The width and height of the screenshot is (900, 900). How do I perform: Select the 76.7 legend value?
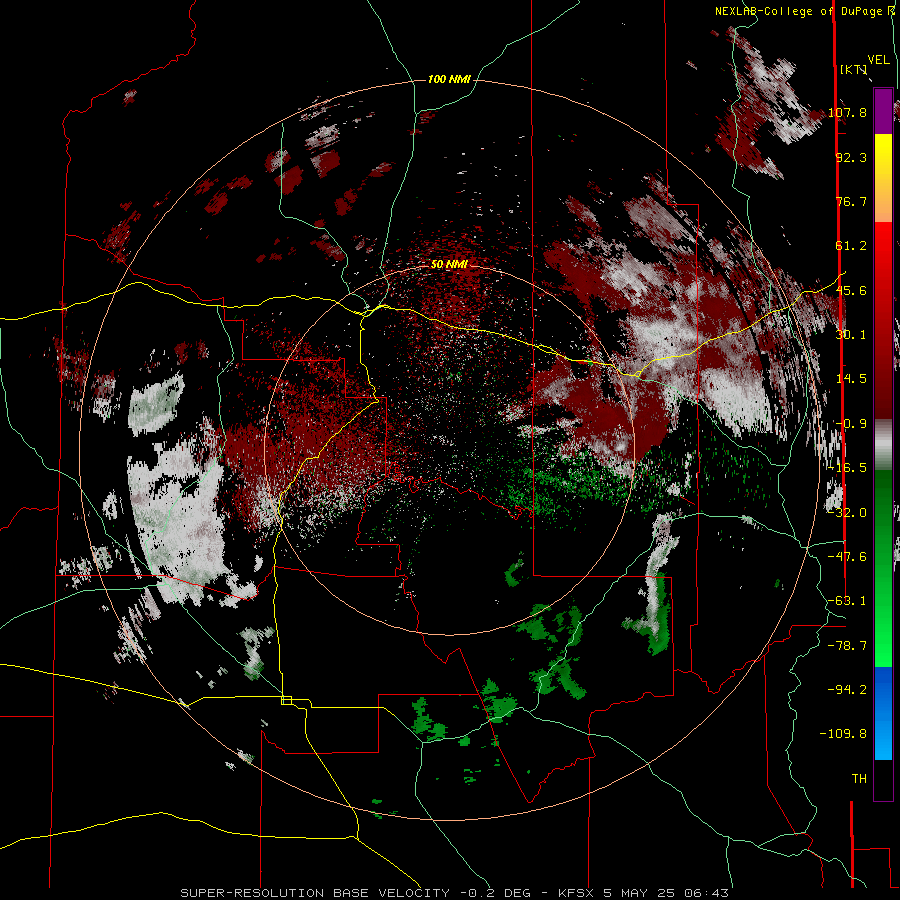pyautogui.click(x=851, y=201)
